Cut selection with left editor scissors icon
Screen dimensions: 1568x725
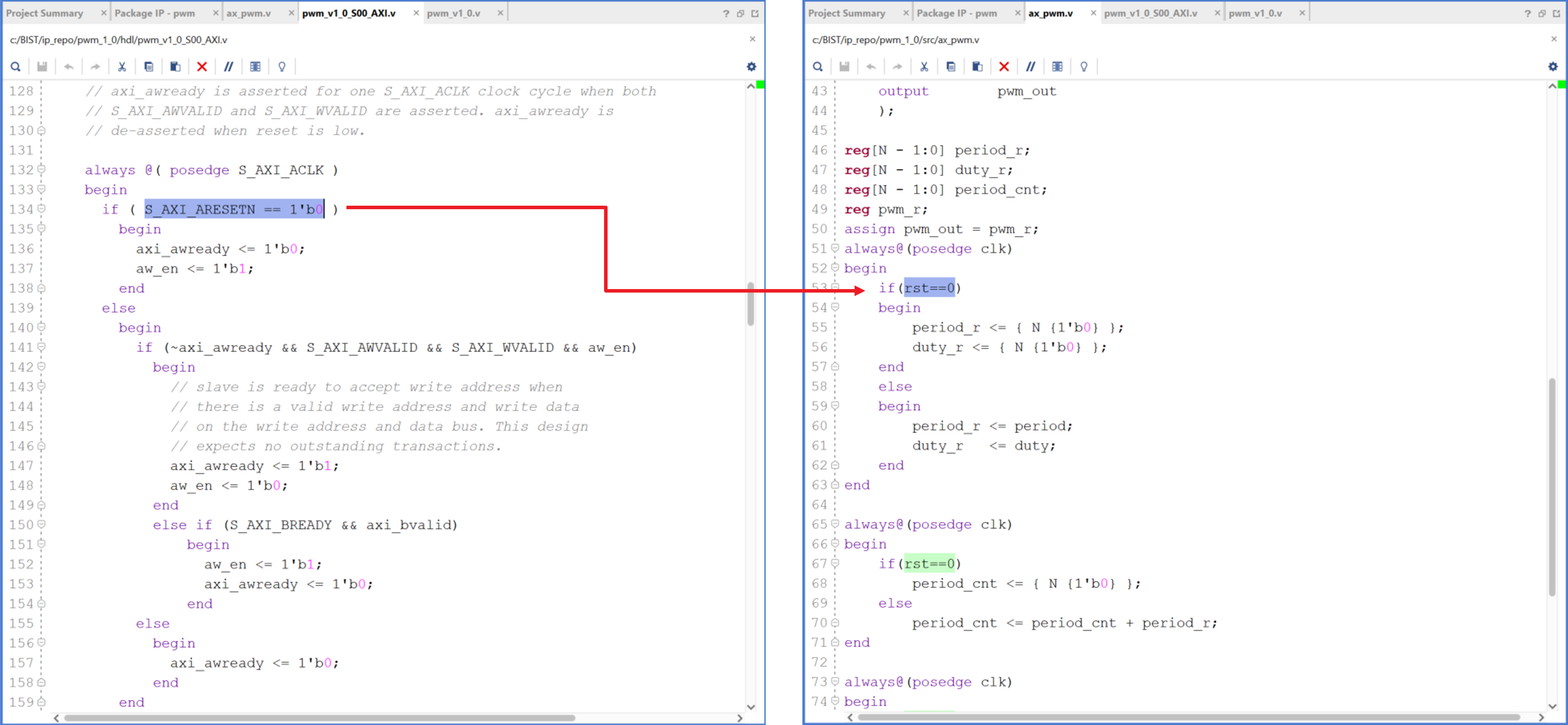click(x=122, y=66)
